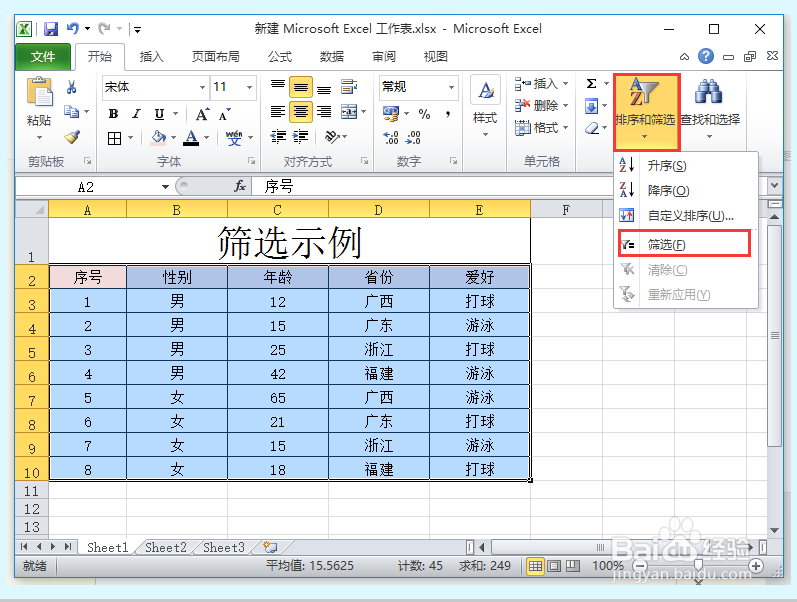Click the Copy icon in clipboard group

[x=72, y=111]
